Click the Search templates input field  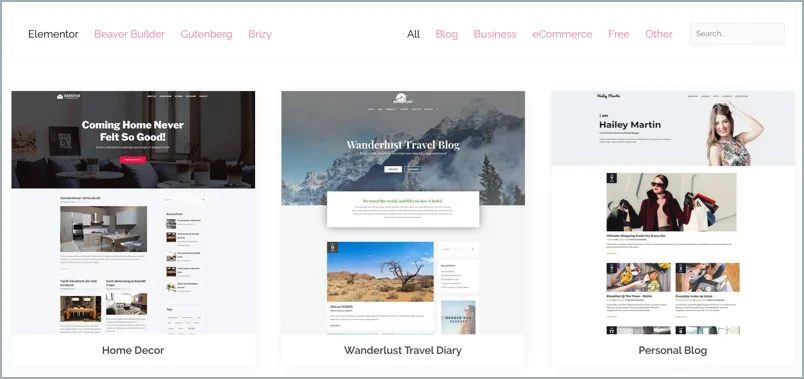pos(737,34)
